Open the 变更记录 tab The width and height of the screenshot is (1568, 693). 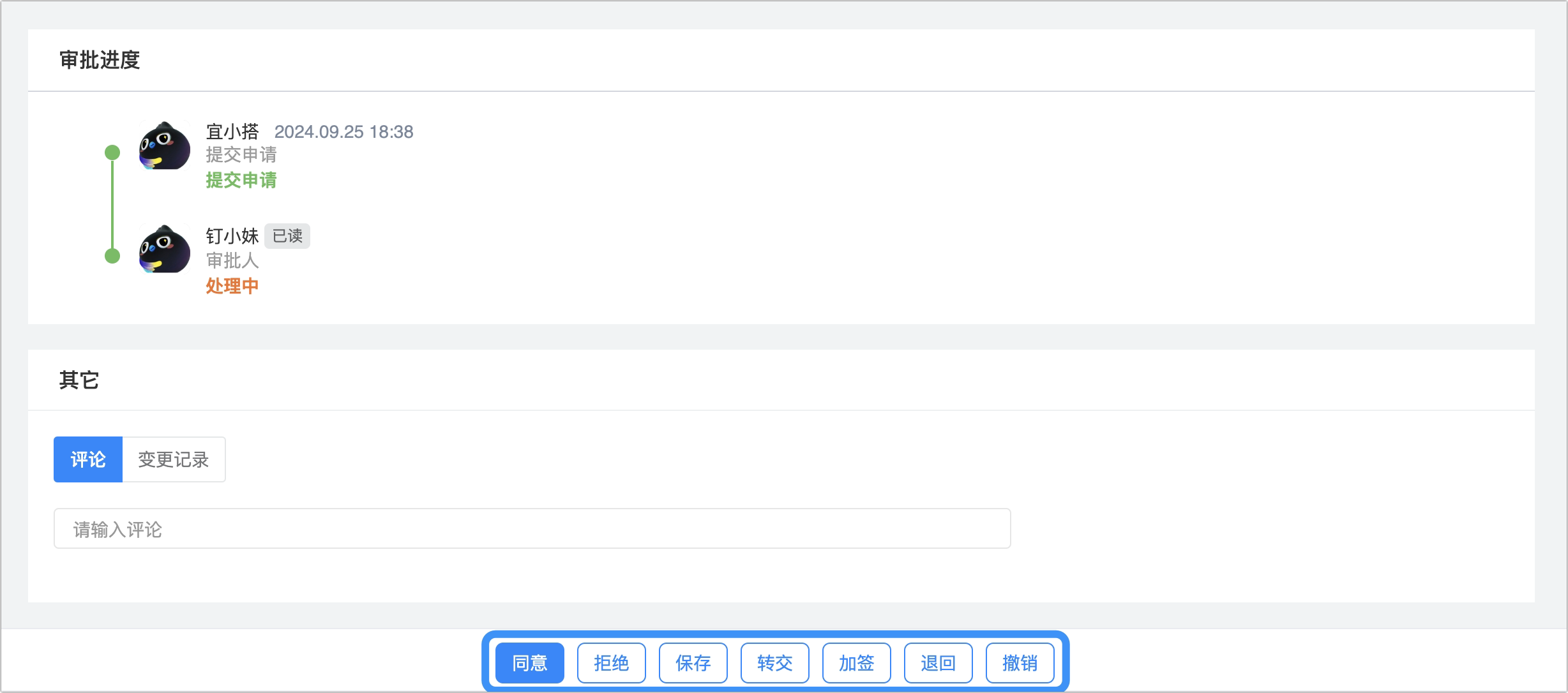[x=174, y=459]
